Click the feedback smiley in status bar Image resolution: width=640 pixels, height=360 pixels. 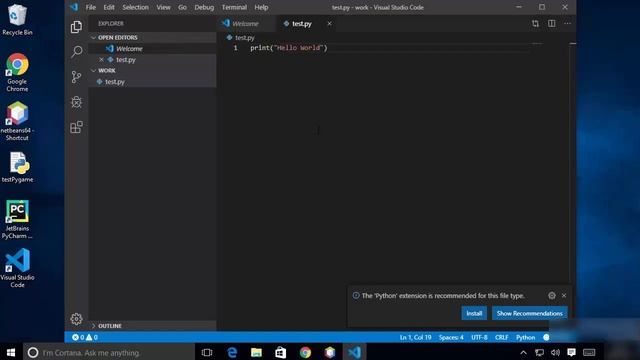pos(546,337)
